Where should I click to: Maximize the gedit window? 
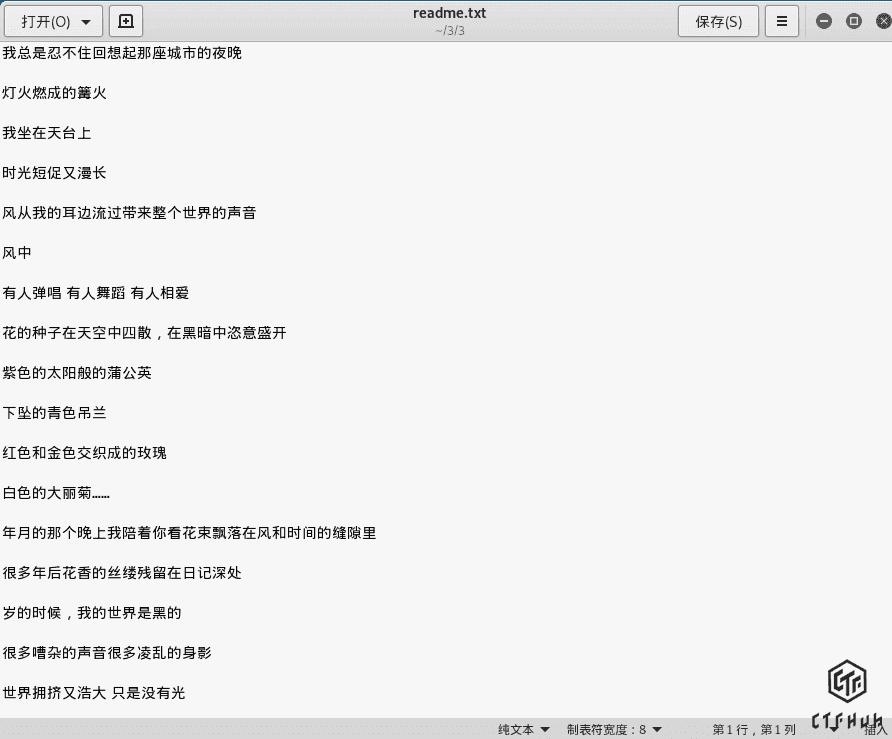pos(854,21)
